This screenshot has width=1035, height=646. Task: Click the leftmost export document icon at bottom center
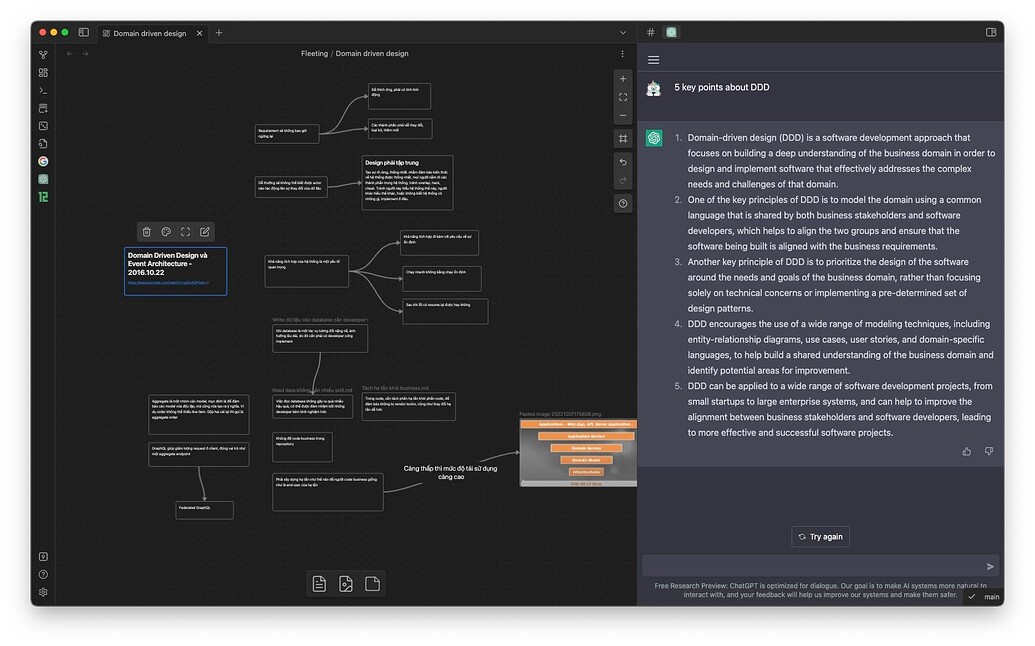tap(320, 583)
